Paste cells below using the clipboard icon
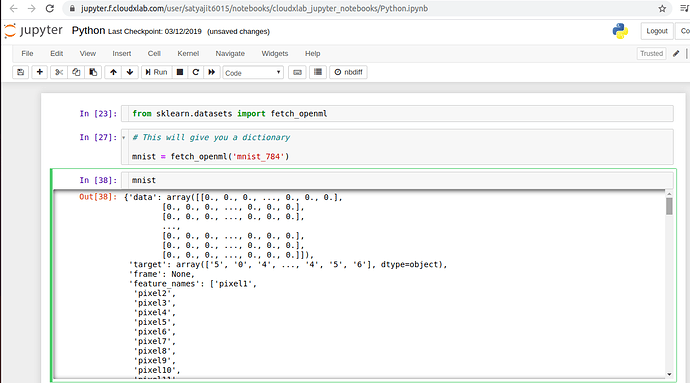The height and width of the screenshot is (383, 690). pos(93,72)
